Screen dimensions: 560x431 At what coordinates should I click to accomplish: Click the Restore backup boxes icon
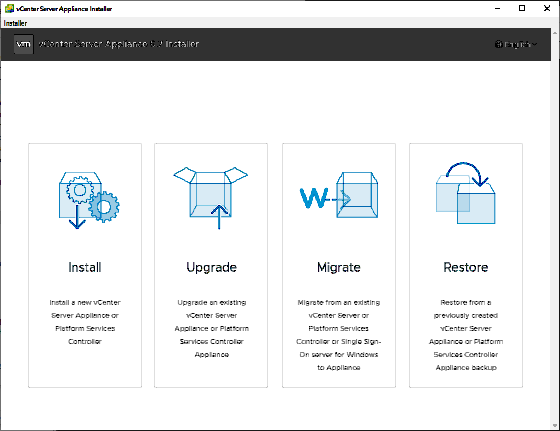pyautogui.click(x=466, y=193)
